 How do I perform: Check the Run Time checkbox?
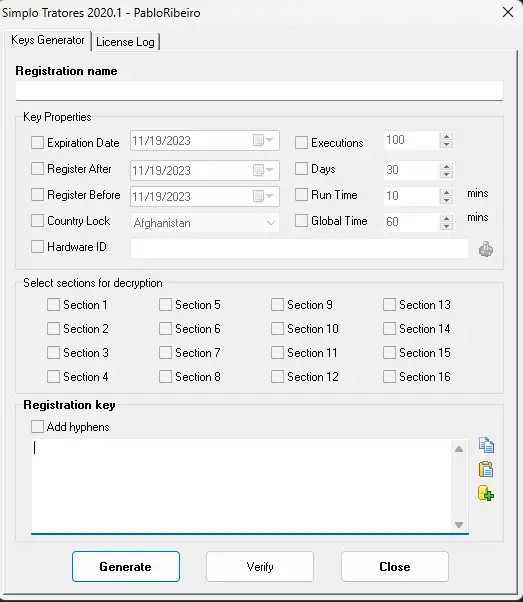(x=301, y=195)
